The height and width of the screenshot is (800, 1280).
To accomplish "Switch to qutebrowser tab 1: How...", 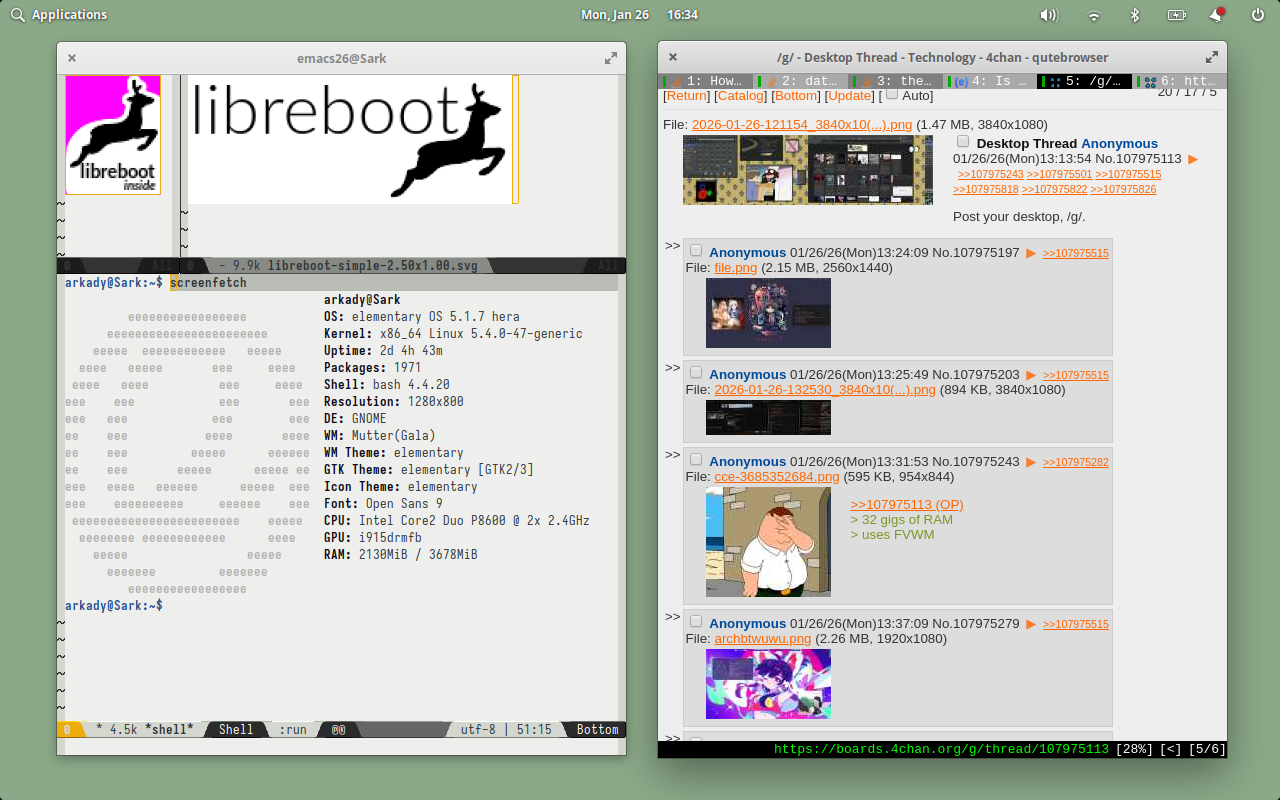I will pyautogui.click(x=706, y=81).
